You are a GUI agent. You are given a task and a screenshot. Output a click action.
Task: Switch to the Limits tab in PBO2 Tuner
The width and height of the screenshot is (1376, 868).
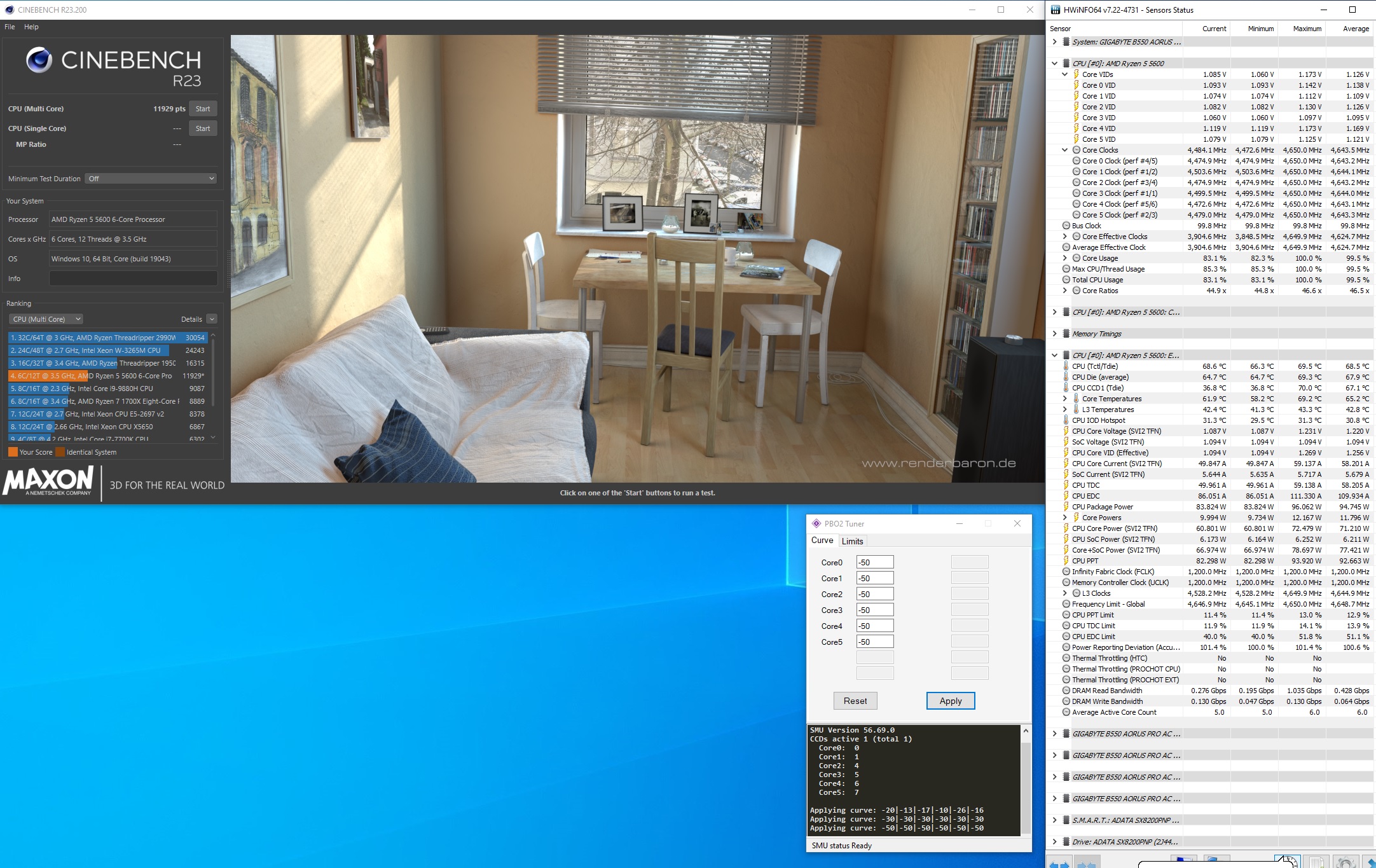pos(852,541)
